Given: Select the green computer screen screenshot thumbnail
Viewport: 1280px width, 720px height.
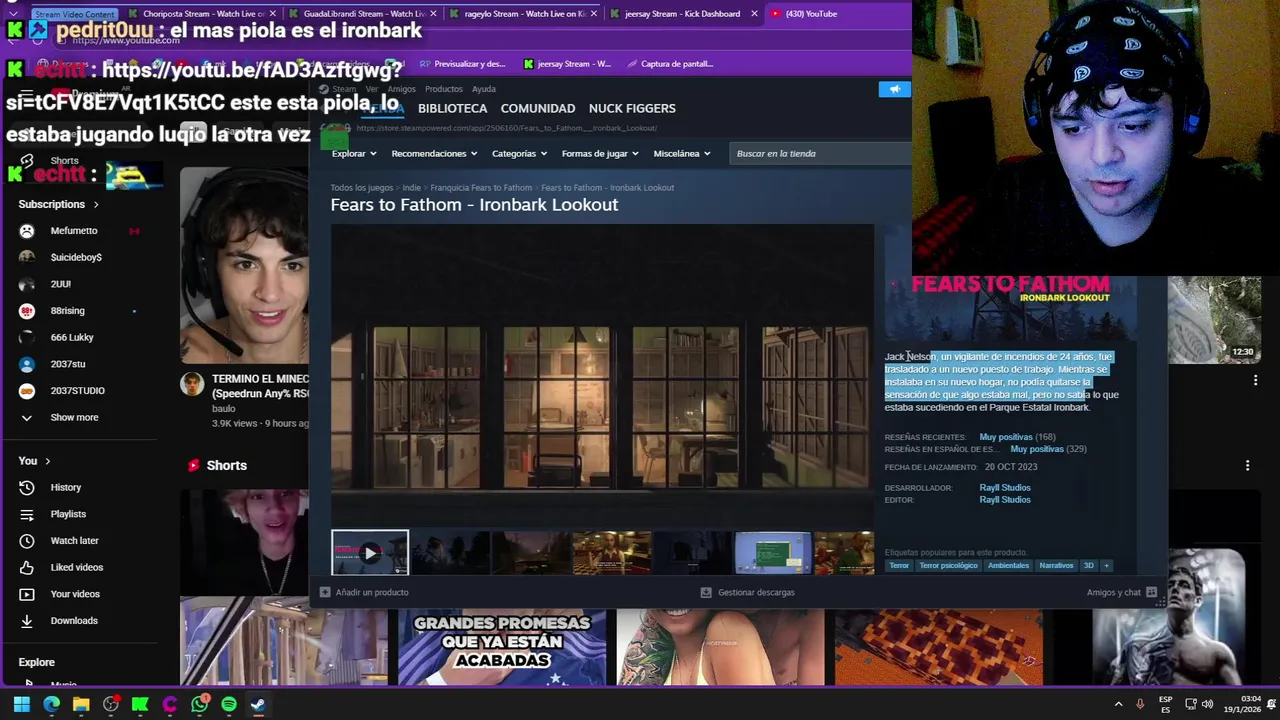Looking at the screenshot, I should tap(773, 553).
